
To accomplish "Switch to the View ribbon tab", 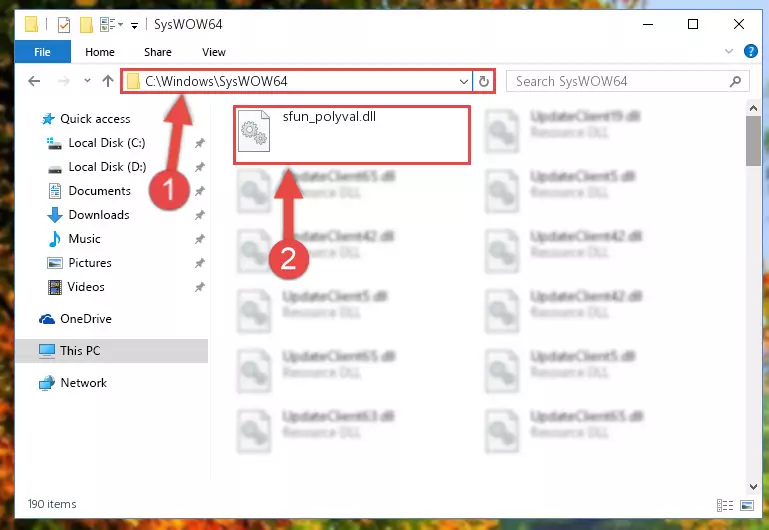I will coord(213,52).
